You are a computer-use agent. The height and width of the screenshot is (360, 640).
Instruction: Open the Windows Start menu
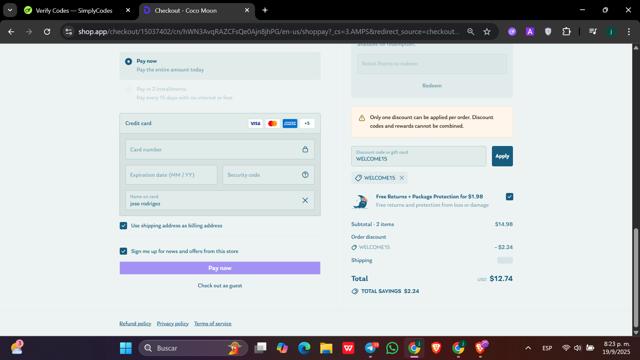126,348
